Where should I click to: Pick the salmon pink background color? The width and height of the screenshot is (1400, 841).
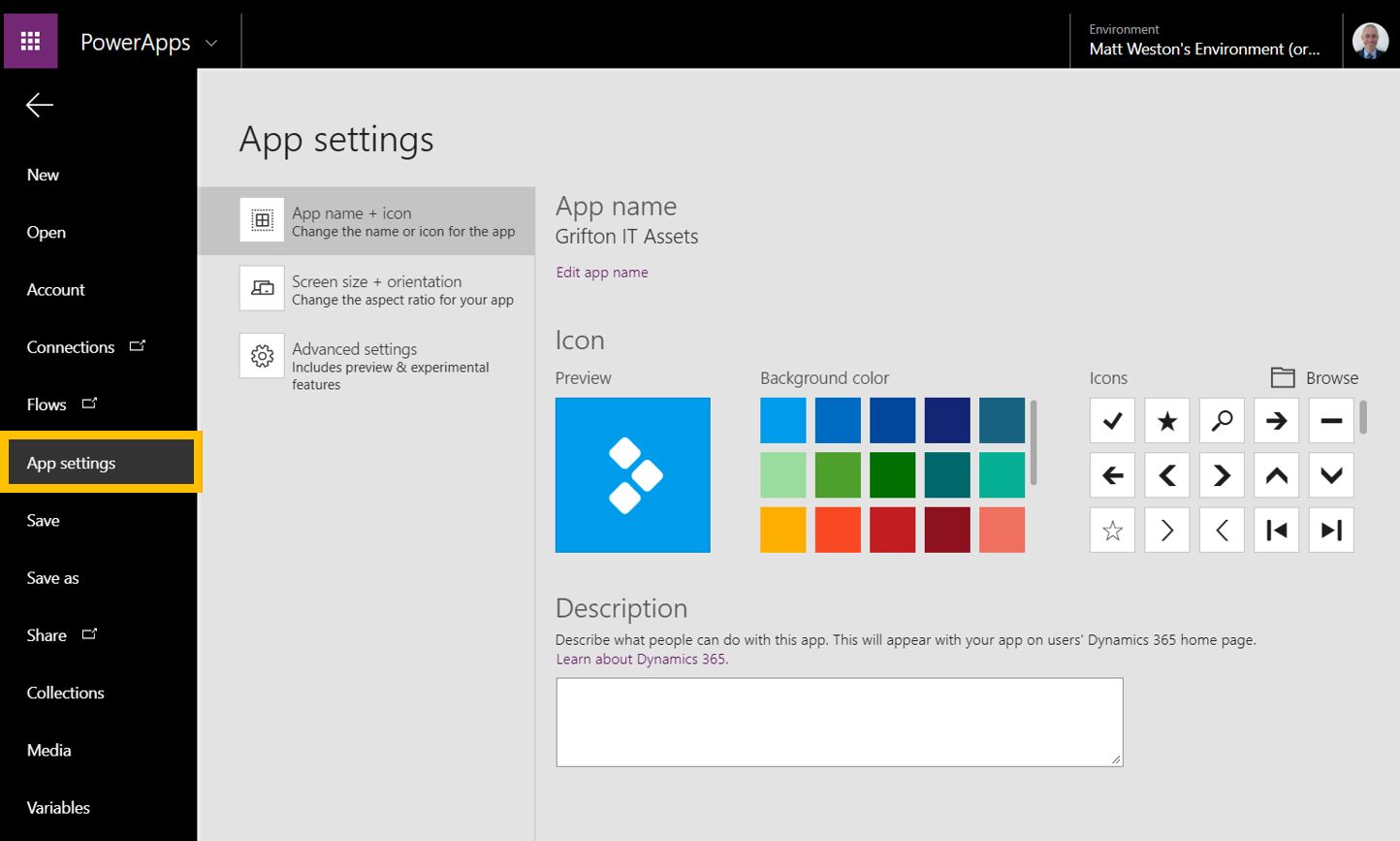(1002, 530)
